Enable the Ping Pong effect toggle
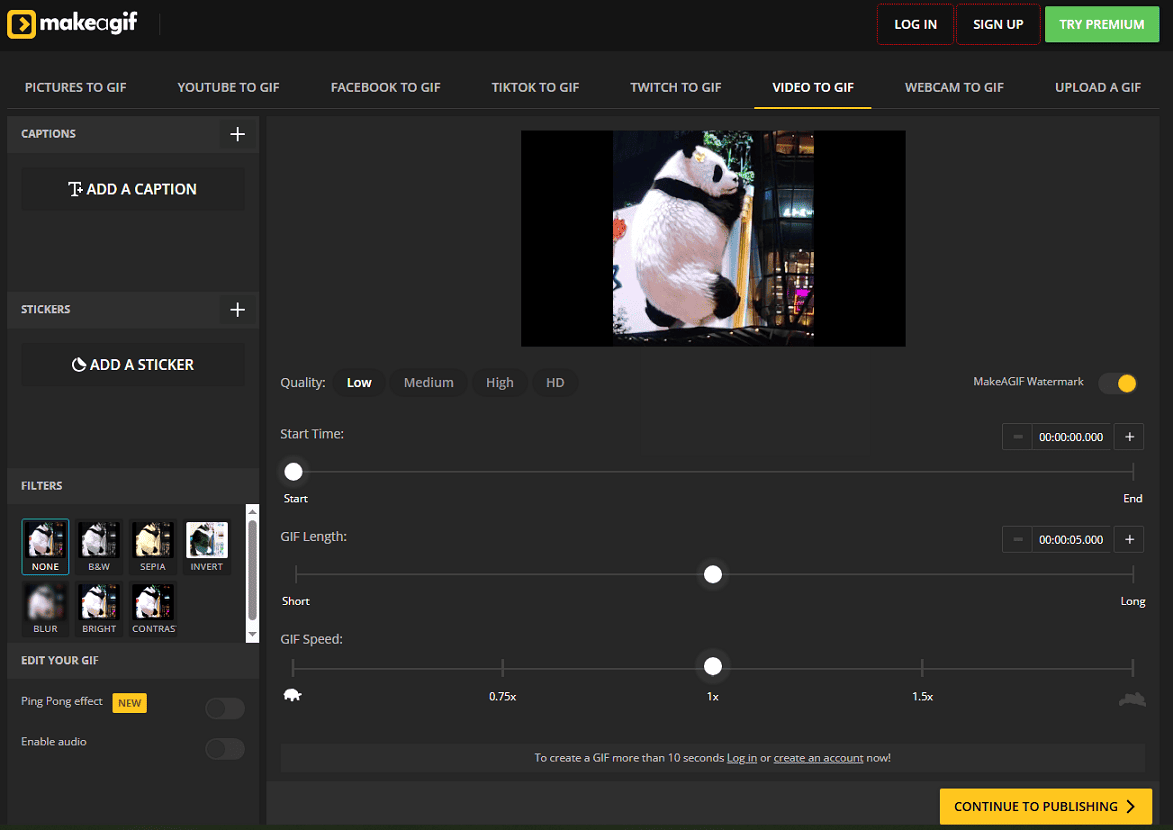 tap(224, 708)
